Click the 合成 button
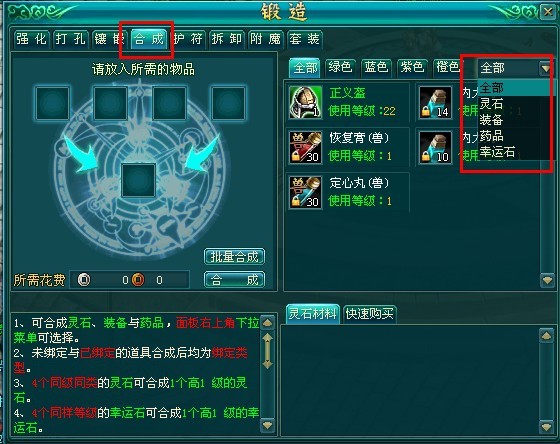Screen dimensions: 560x444 pos(234,280)
